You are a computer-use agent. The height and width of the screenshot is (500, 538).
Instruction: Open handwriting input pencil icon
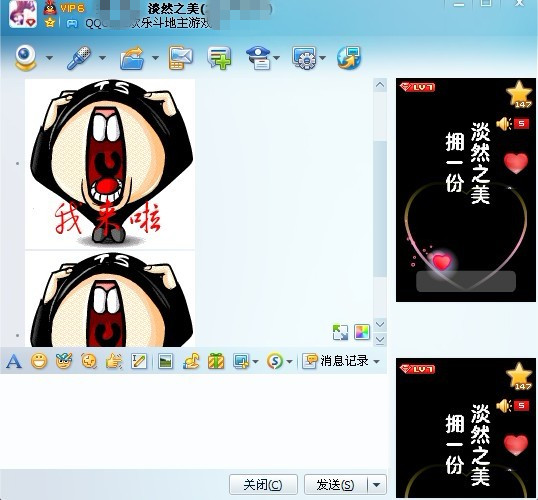(x=139, y=361)
